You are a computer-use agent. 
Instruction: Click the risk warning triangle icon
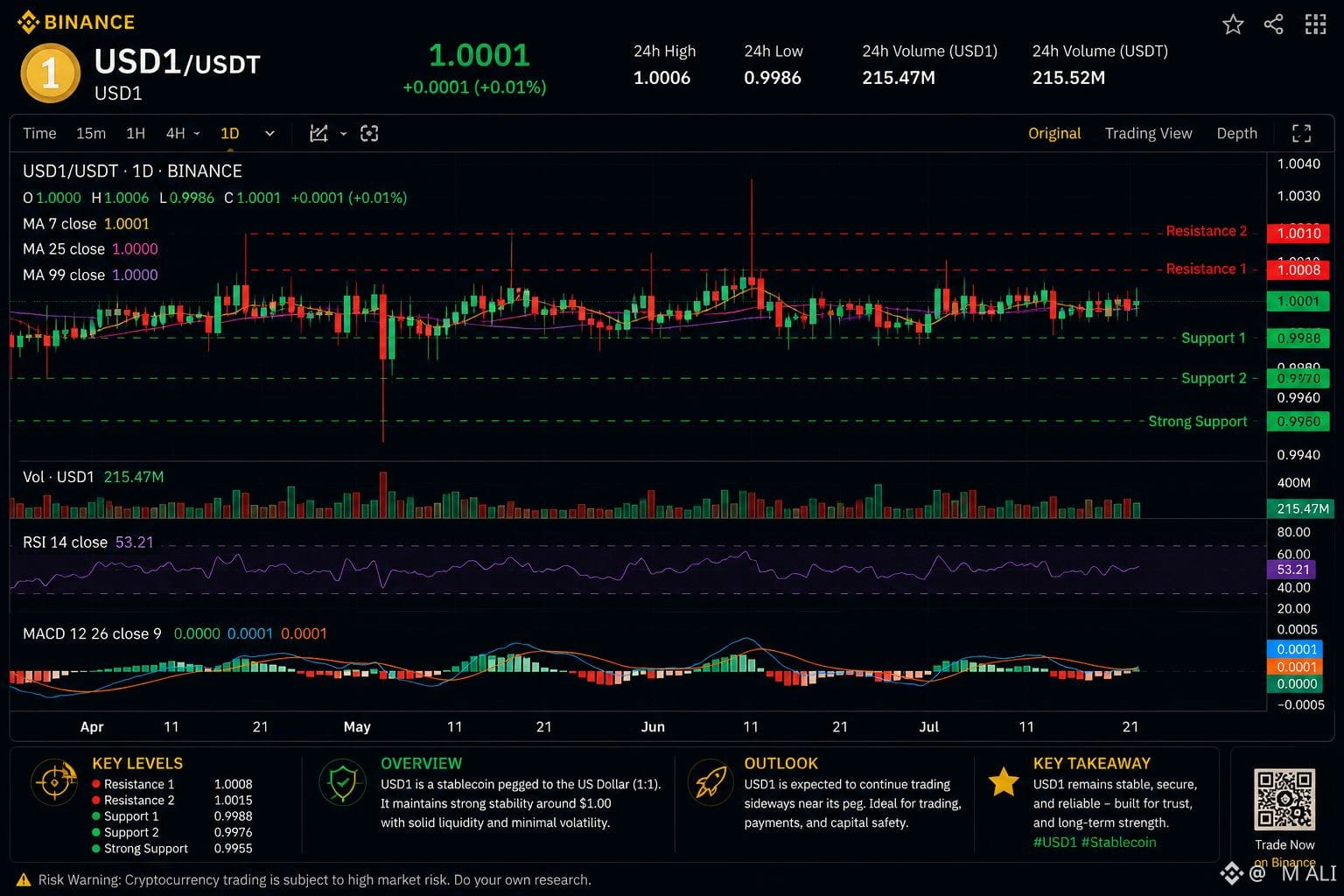24,879
